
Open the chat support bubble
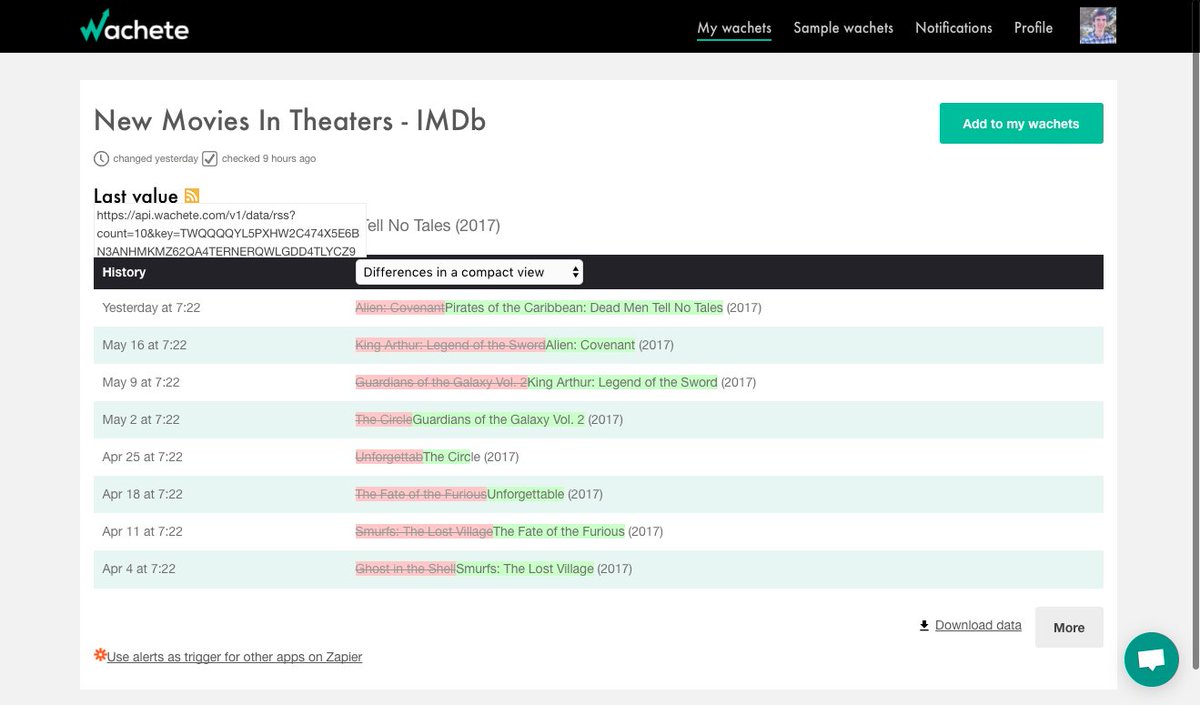click(1151, 660)
